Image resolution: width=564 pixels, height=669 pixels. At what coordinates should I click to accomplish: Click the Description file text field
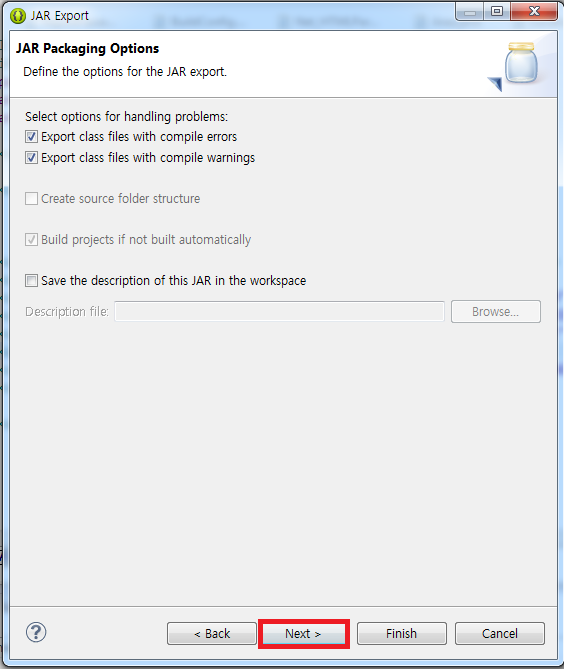point(279,311)
